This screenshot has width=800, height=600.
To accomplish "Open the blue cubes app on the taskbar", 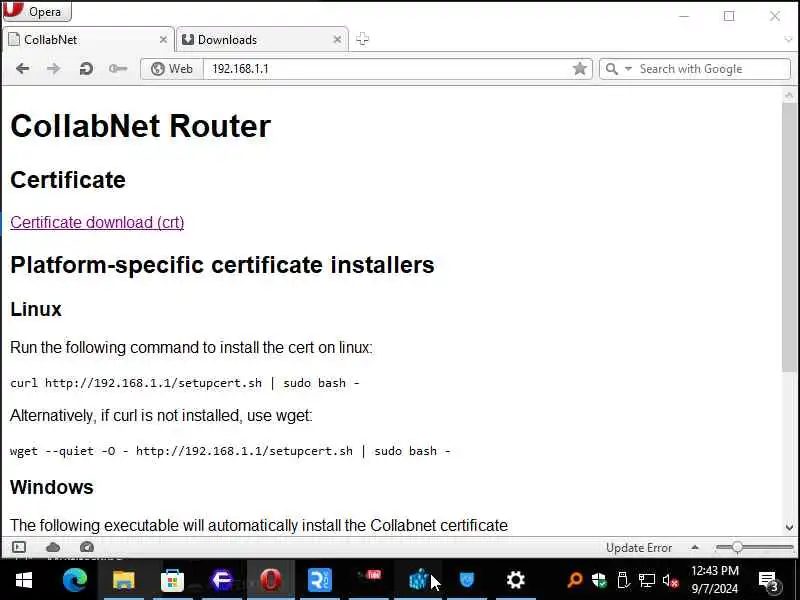I will click(418, 580).
